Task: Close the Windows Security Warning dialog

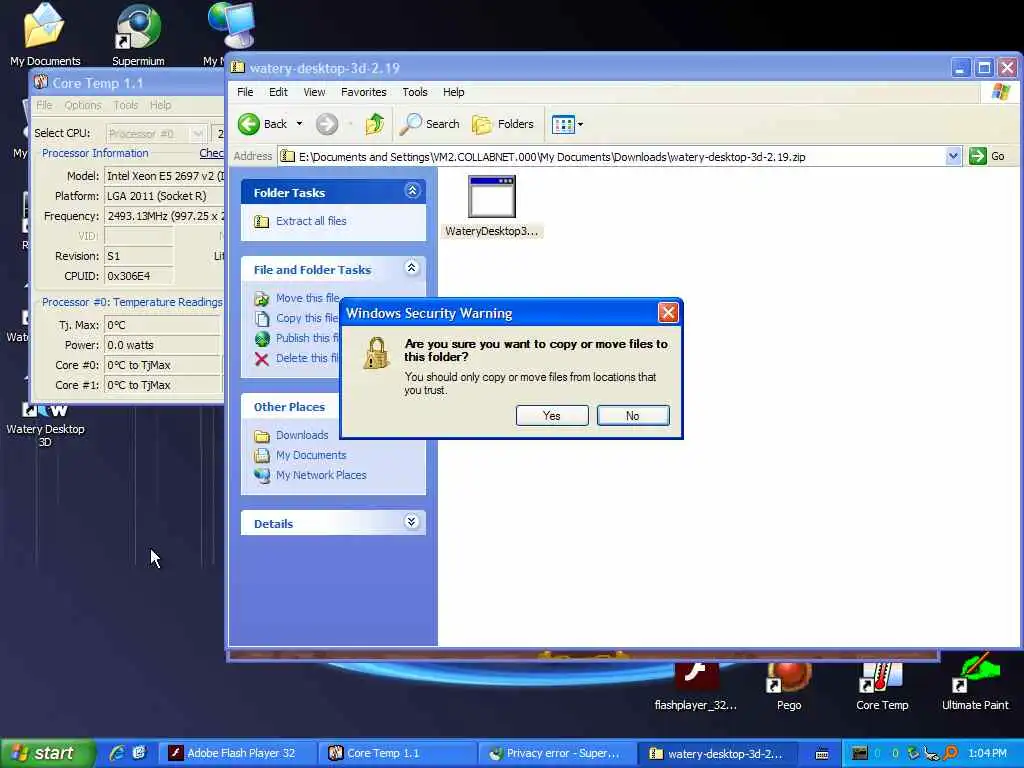Action: coord(668,313)
